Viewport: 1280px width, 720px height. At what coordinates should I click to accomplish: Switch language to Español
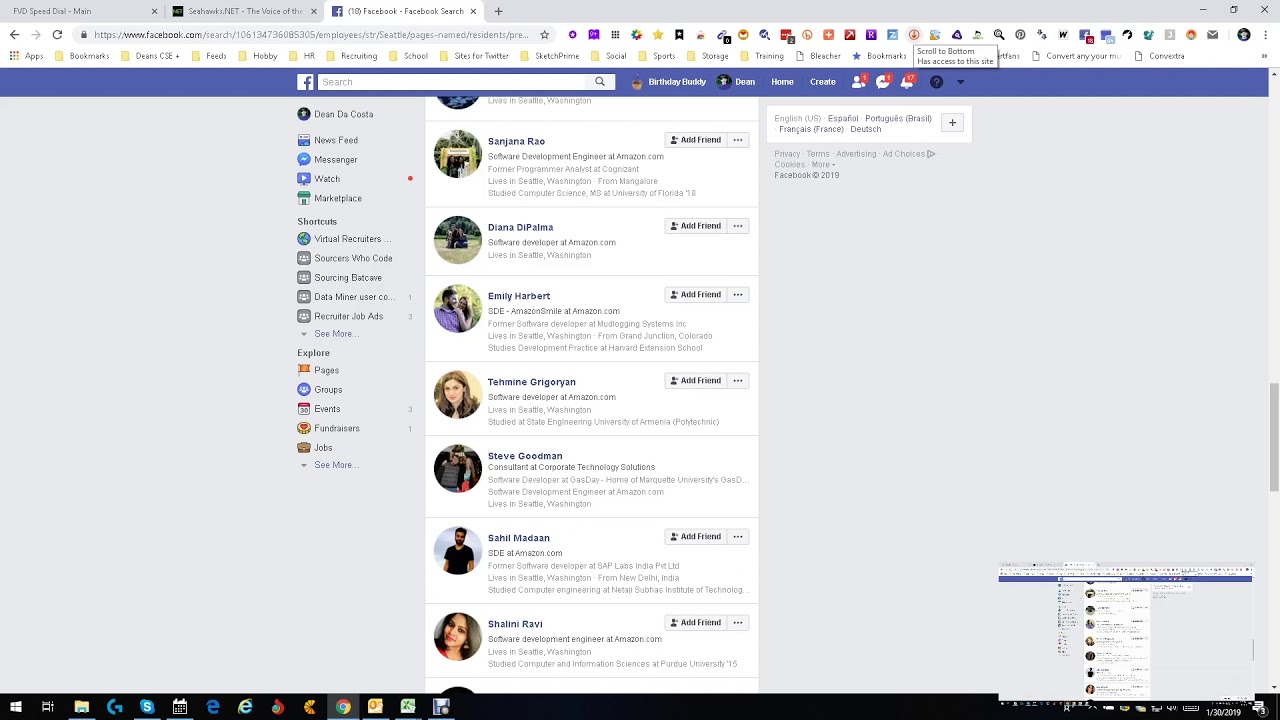(x=843, y=119)
